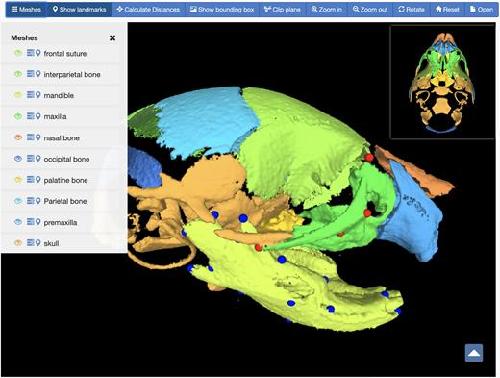Click Show landmarks in the toolbar

tap(79, 10)
